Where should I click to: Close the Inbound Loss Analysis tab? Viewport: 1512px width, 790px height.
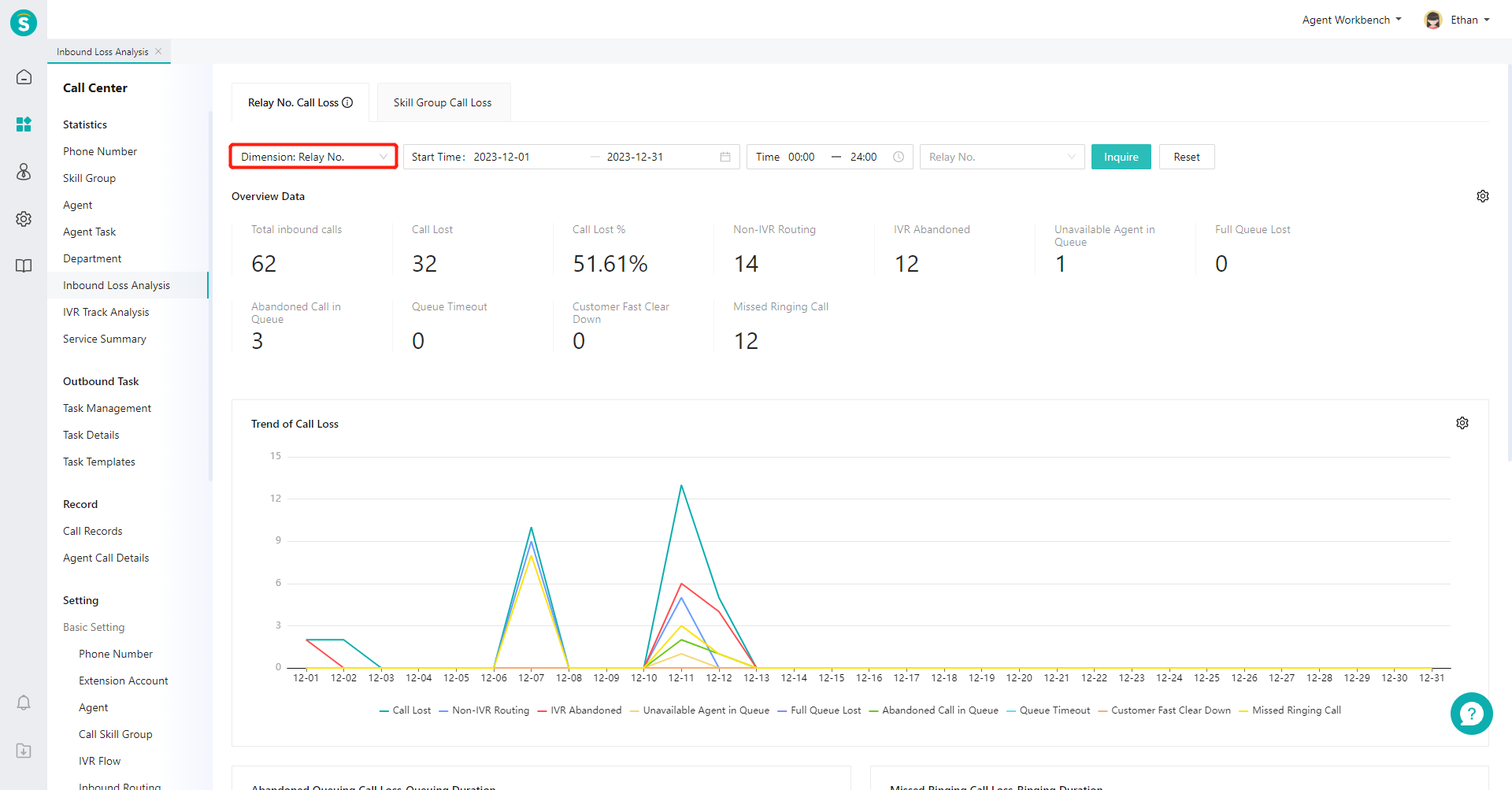click(x=158, y=51)
